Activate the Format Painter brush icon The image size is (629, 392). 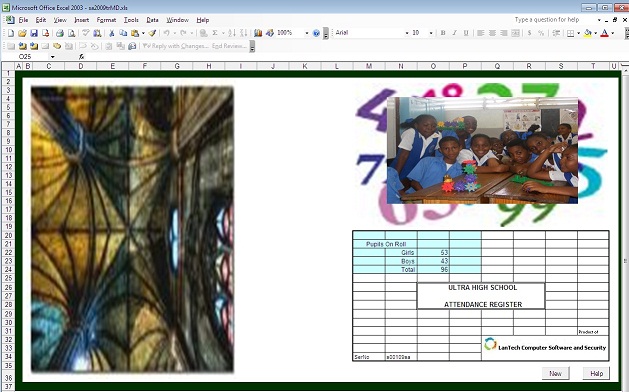pyautogui.click(x=152, y=33)
